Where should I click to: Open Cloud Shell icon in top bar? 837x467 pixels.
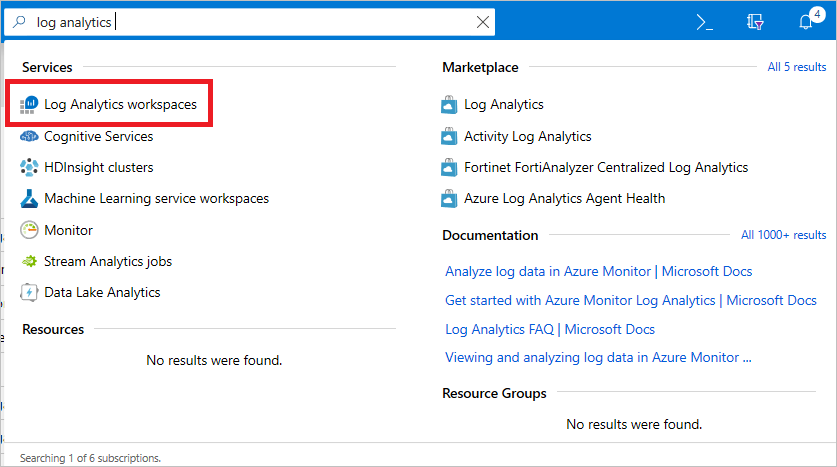pyautogui.click(x=705, y=22)
